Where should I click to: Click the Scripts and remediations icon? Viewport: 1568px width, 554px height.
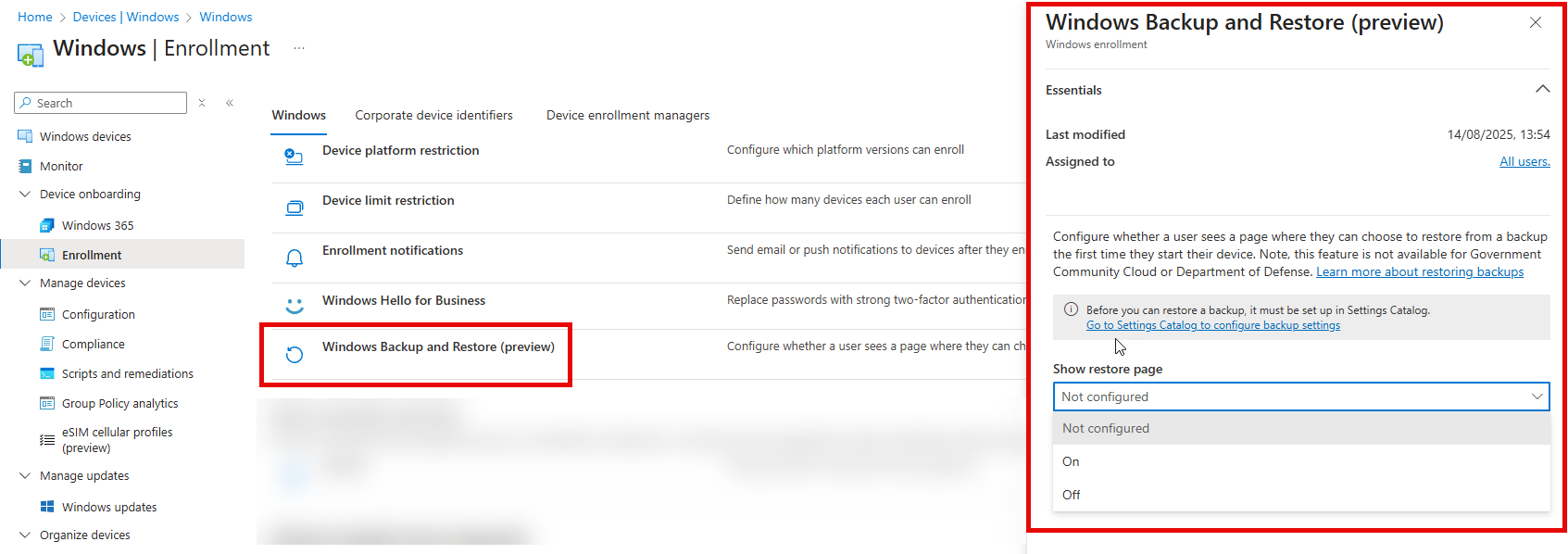[47, 373]
